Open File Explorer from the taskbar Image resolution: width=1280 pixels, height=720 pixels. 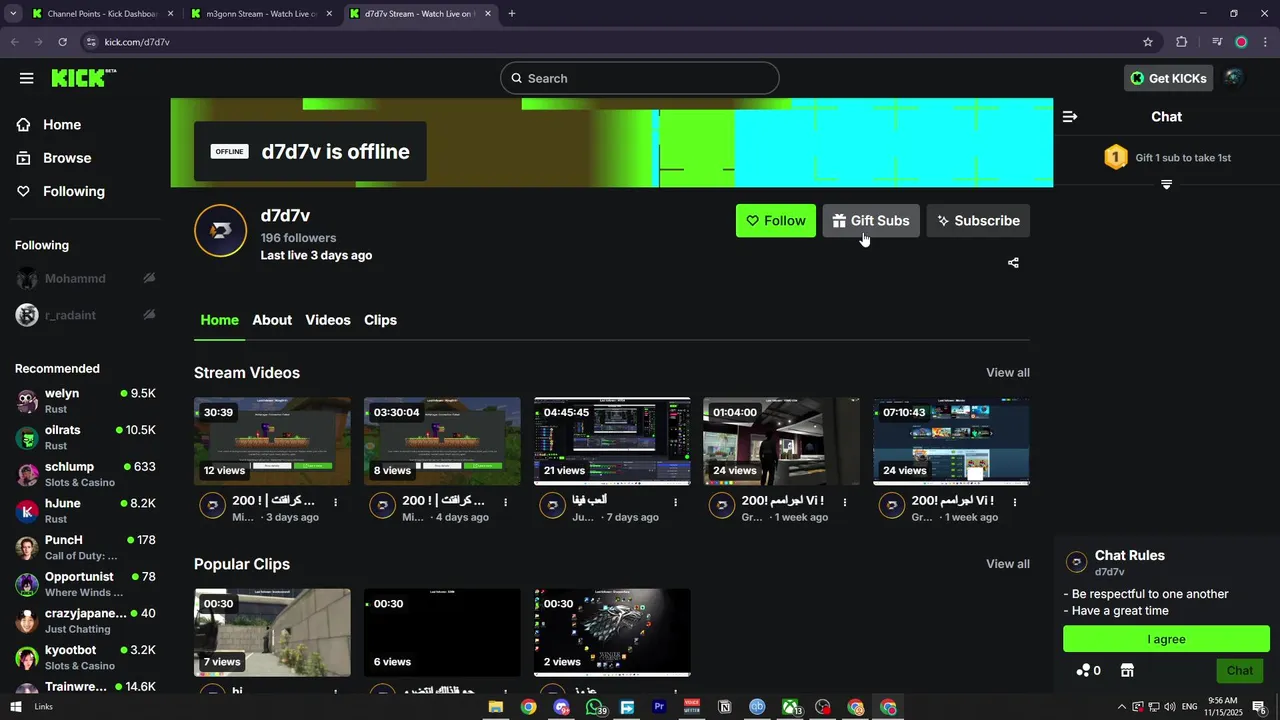tap(495, 707)
